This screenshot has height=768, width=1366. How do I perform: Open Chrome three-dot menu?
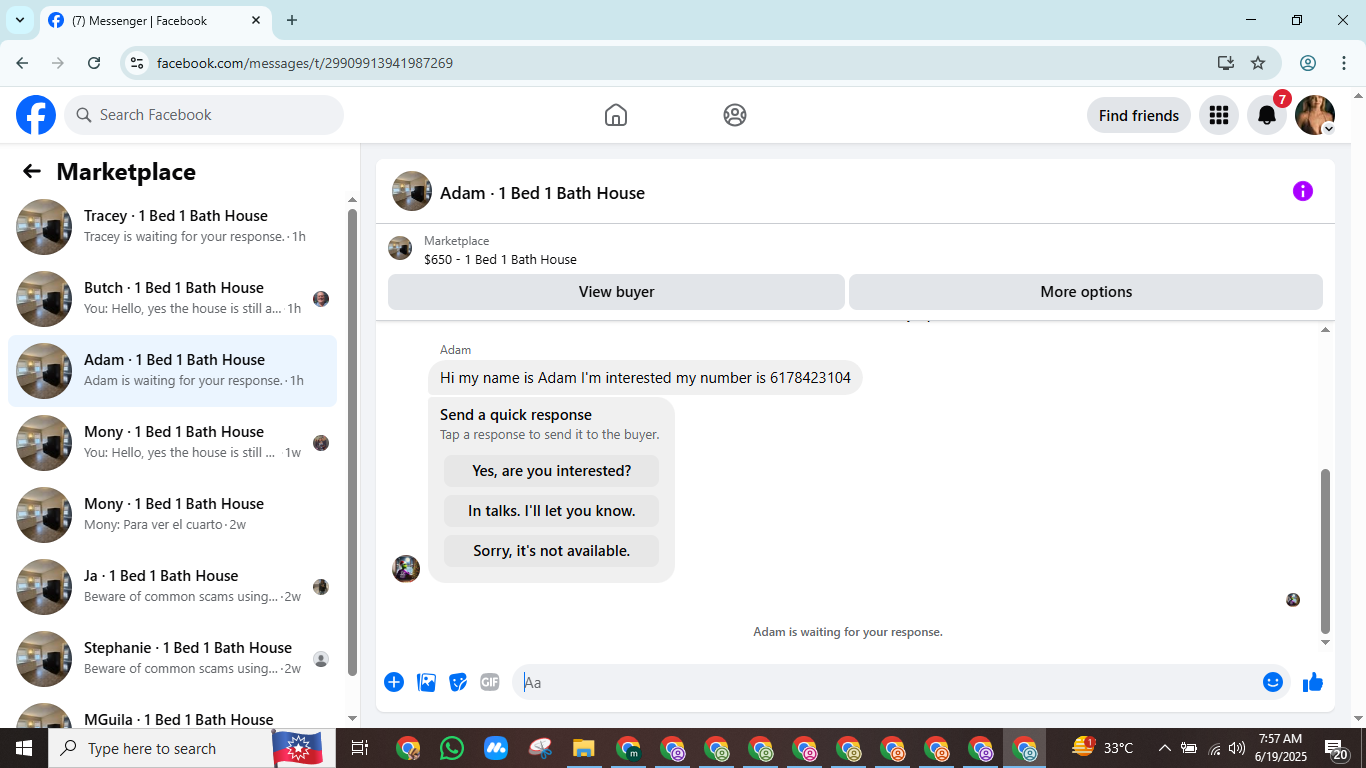(x=1343, y=63)
